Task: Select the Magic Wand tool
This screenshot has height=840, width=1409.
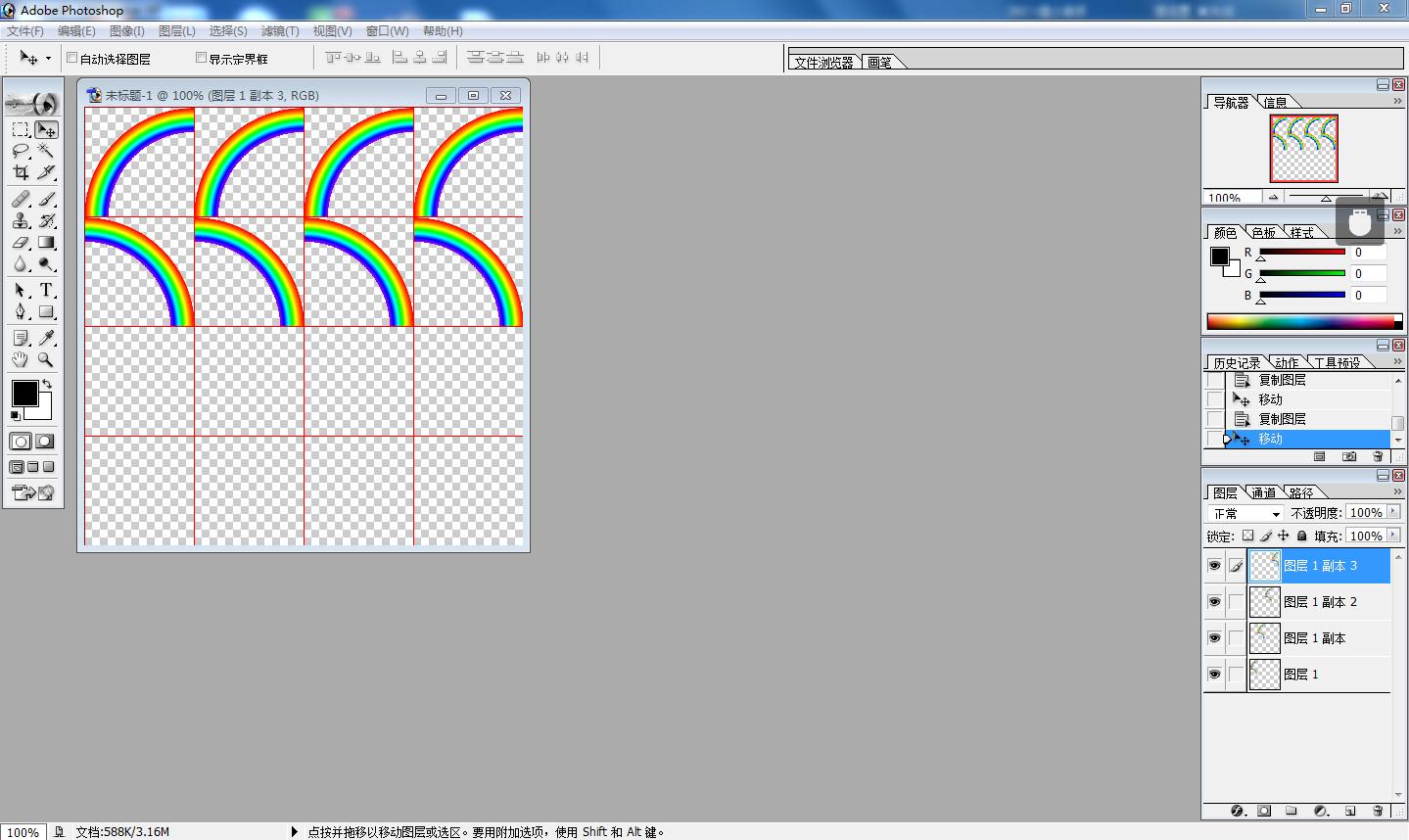Action: [x=46, y=151]
